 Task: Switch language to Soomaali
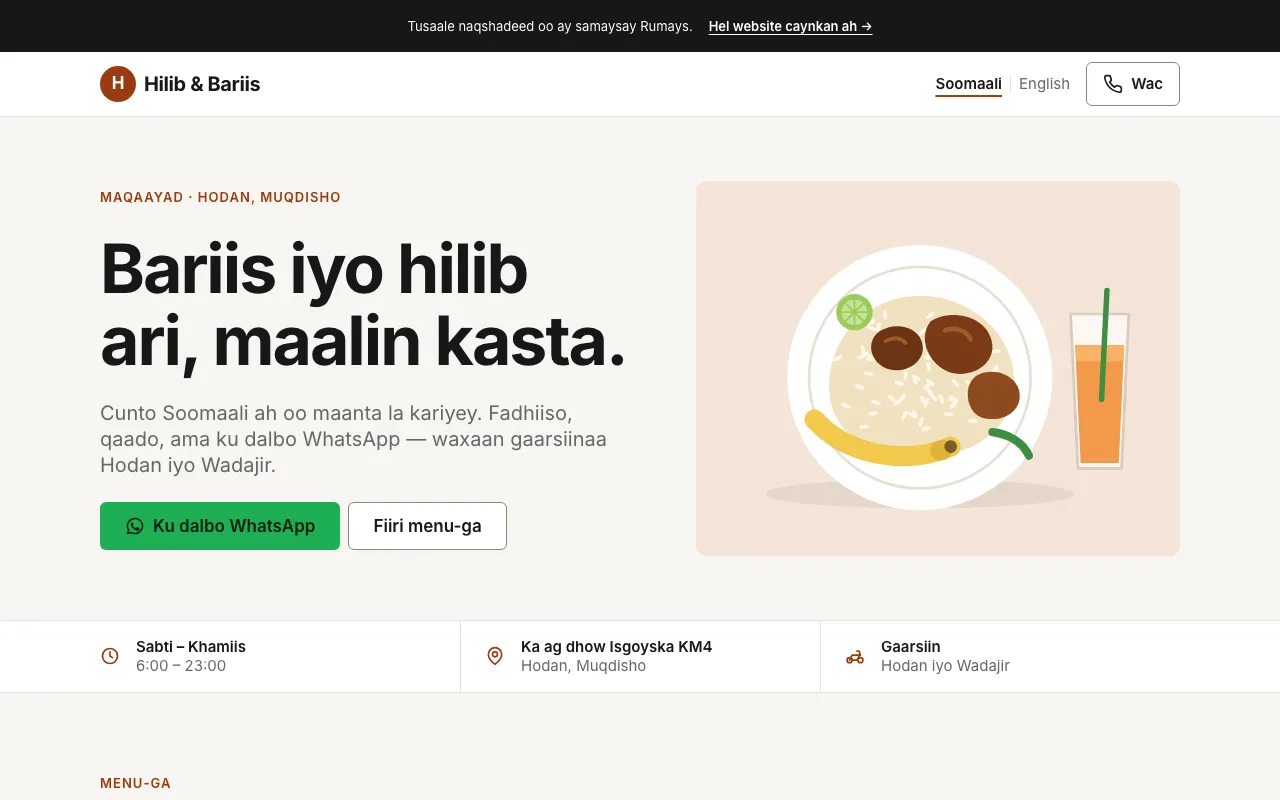click(968, 84)
